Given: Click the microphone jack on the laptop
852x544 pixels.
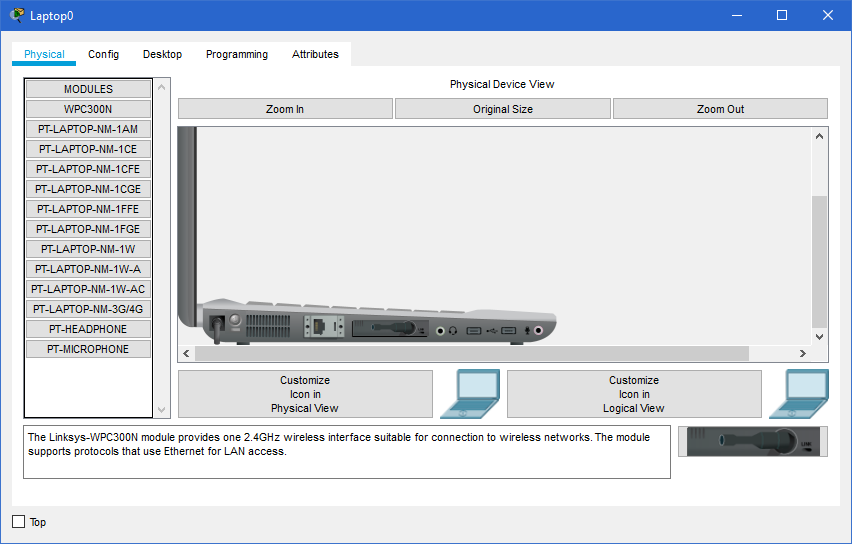Looking at the screenshot, I should click(x=538, y=330).
